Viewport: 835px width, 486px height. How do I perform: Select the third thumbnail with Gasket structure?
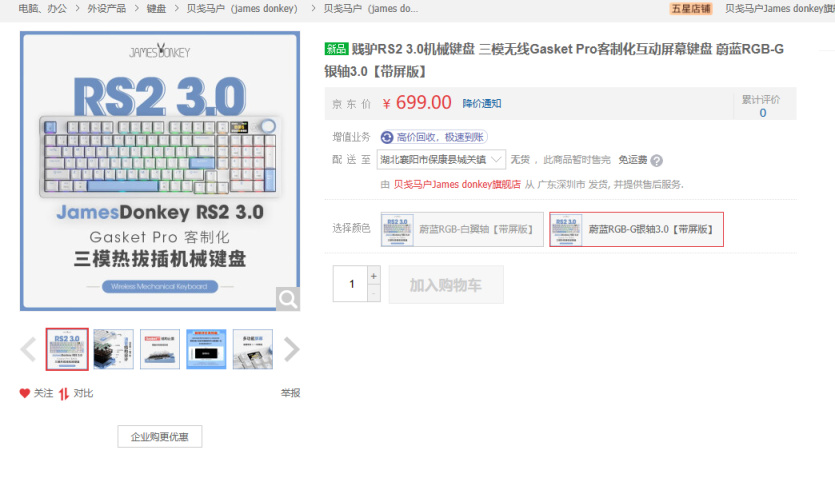pos(160,349)
